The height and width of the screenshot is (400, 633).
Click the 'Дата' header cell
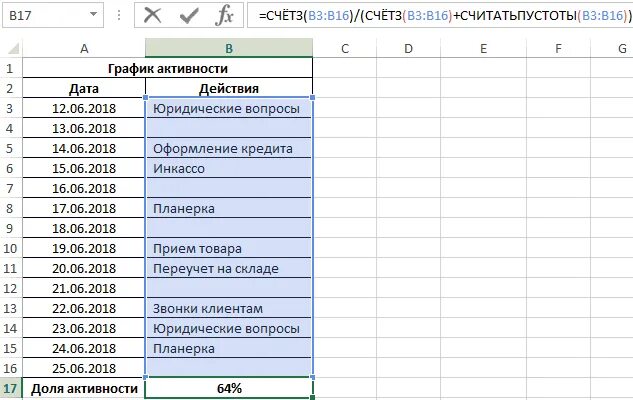click(x=84, y=88)
